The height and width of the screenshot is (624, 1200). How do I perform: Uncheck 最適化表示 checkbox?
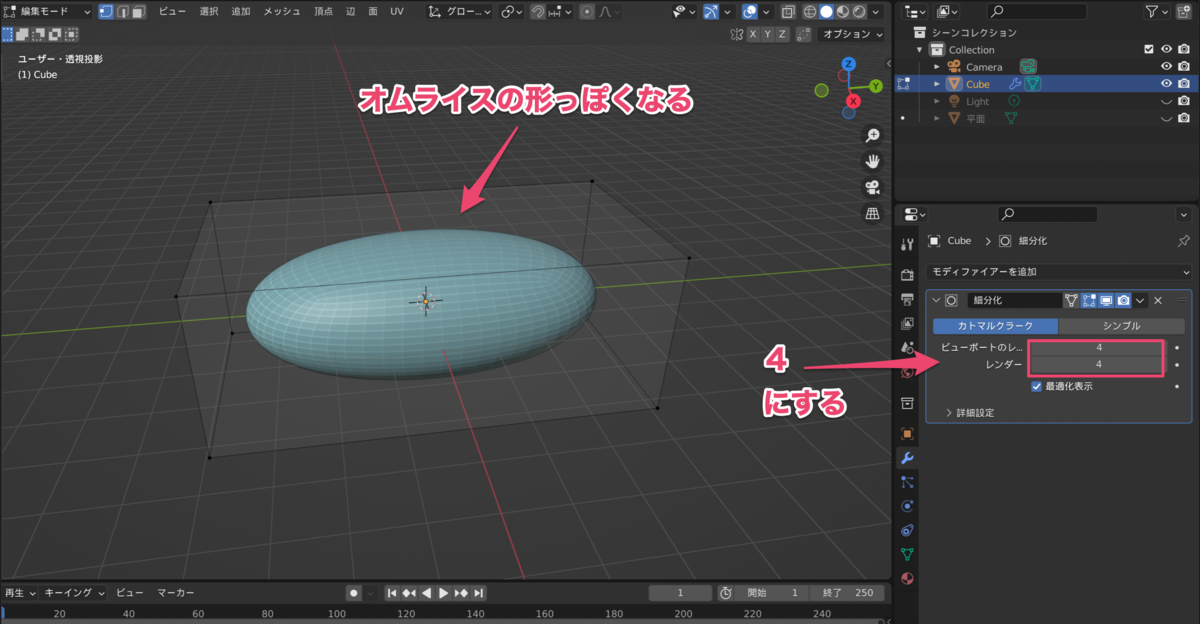(x=1037, y=386)
